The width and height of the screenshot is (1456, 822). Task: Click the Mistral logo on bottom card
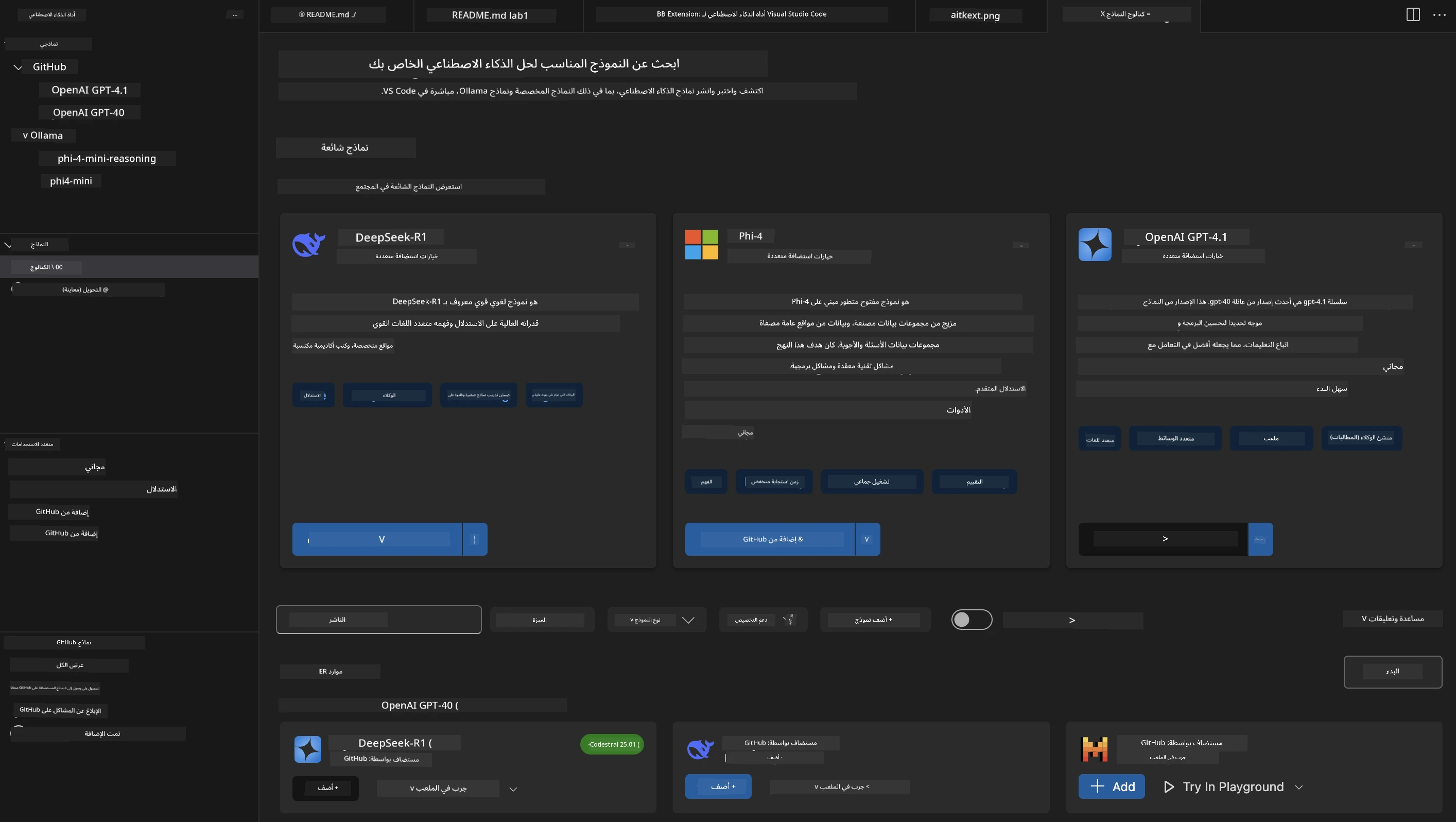tap(1094, 749)
